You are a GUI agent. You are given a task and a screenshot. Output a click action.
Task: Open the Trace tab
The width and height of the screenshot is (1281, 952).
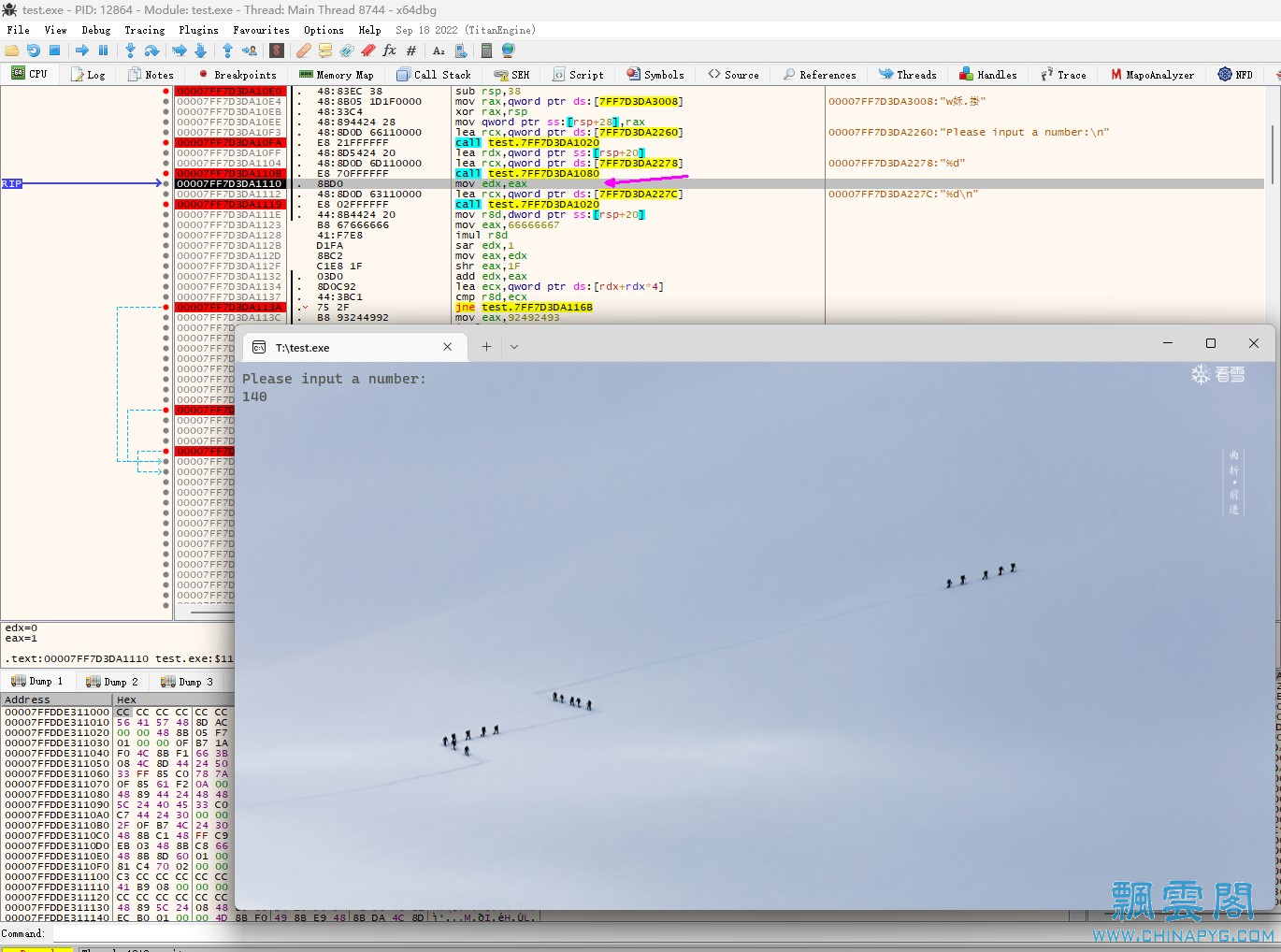pyautogui.click(x=1064, y=75)
